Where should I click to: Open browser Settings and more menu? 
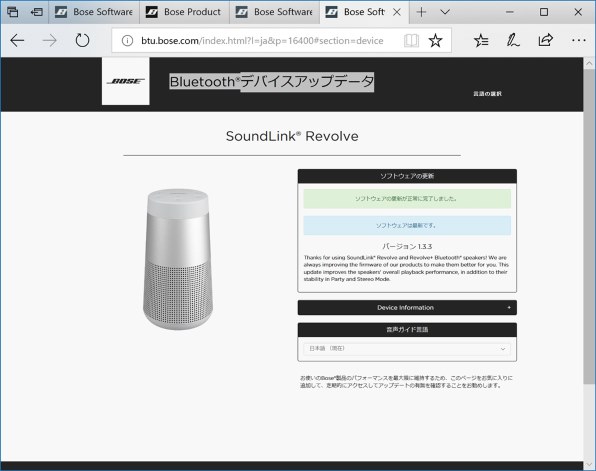coord(579,40)
